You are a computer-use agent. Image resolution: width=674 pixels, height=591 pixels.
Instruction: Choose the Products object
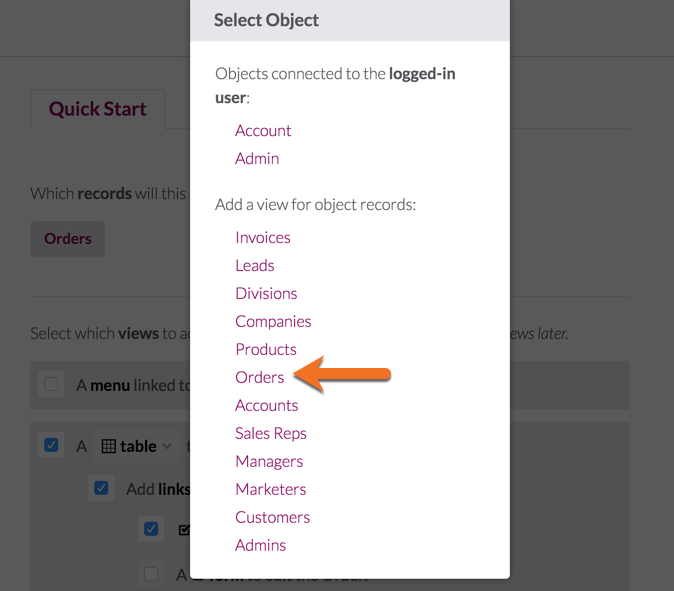(x=266, y=349)
